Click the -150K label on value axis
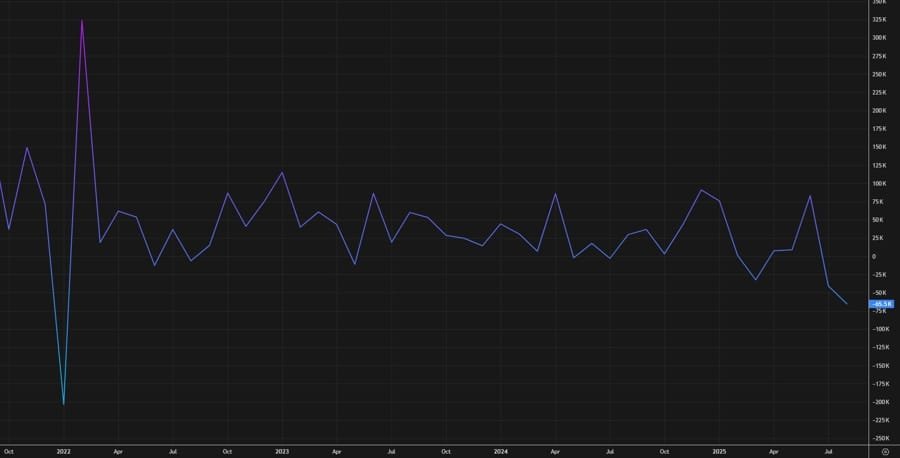Viewport: 900px width, 458px height. pyautogui.click(x=879, y=366)
